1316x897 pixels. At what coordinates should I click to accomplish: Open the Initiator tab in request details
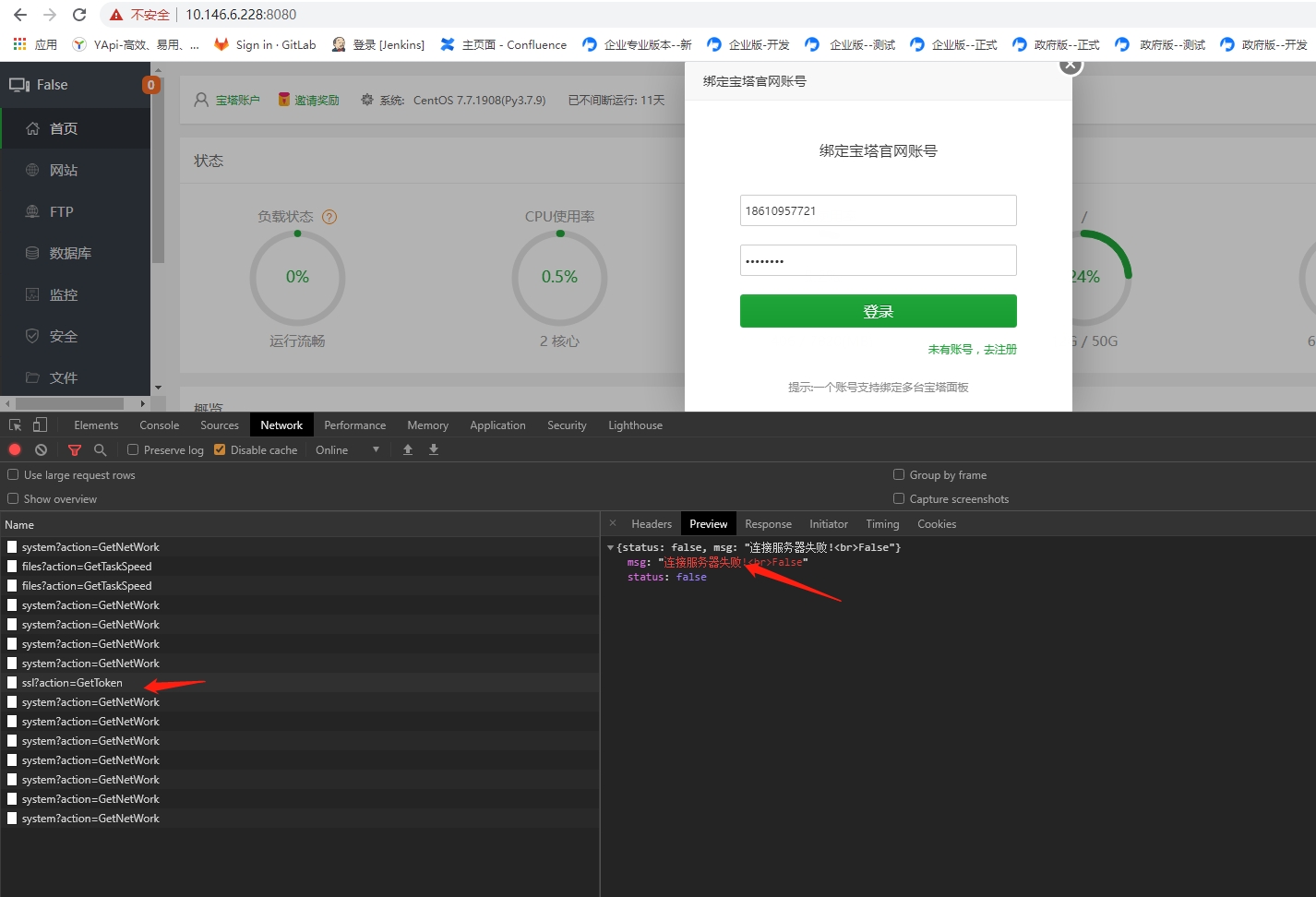829,523
